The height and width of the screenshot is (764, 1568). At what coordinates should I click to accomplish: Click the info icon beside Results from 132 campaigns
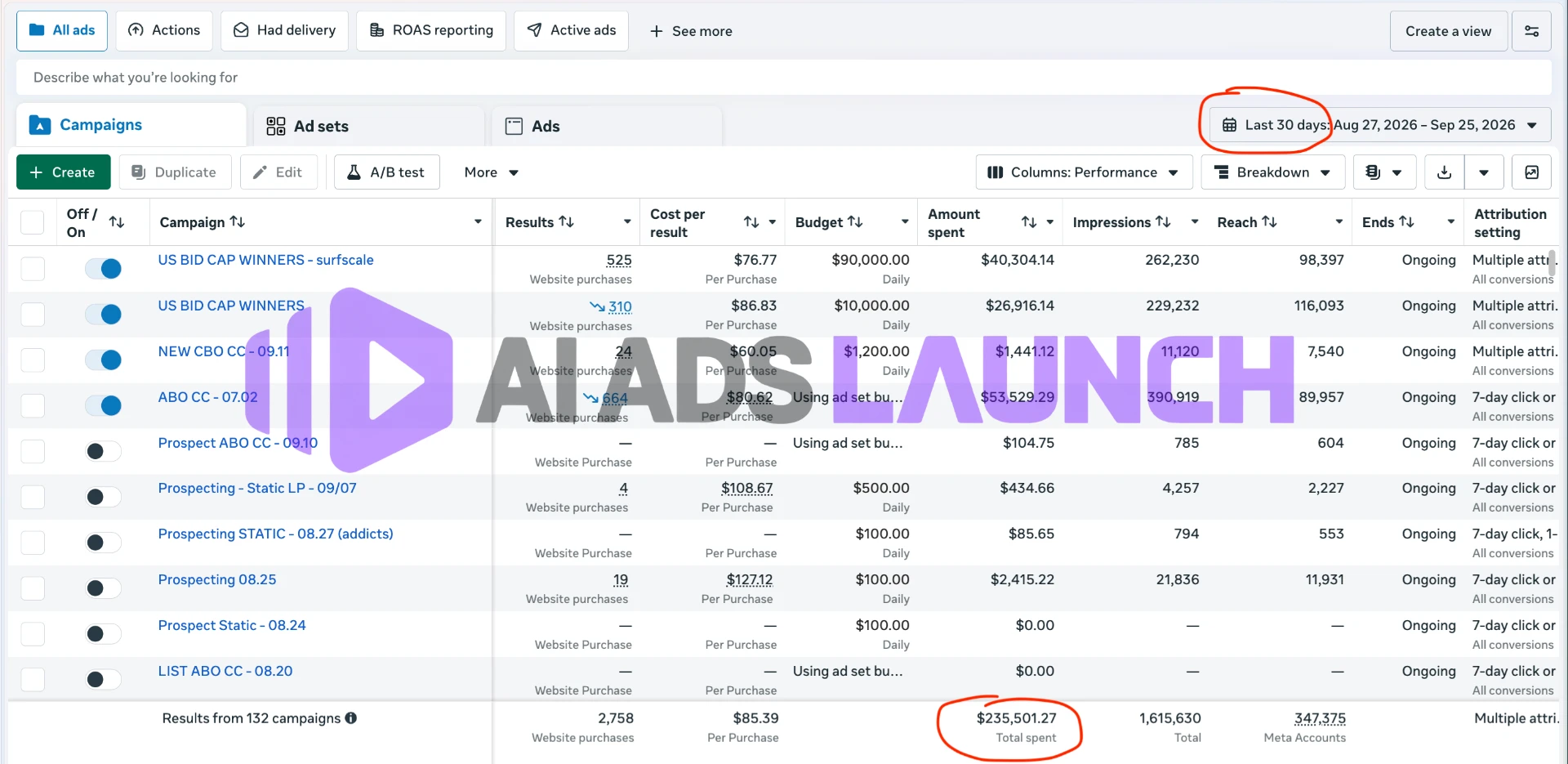tap(351, 718)
